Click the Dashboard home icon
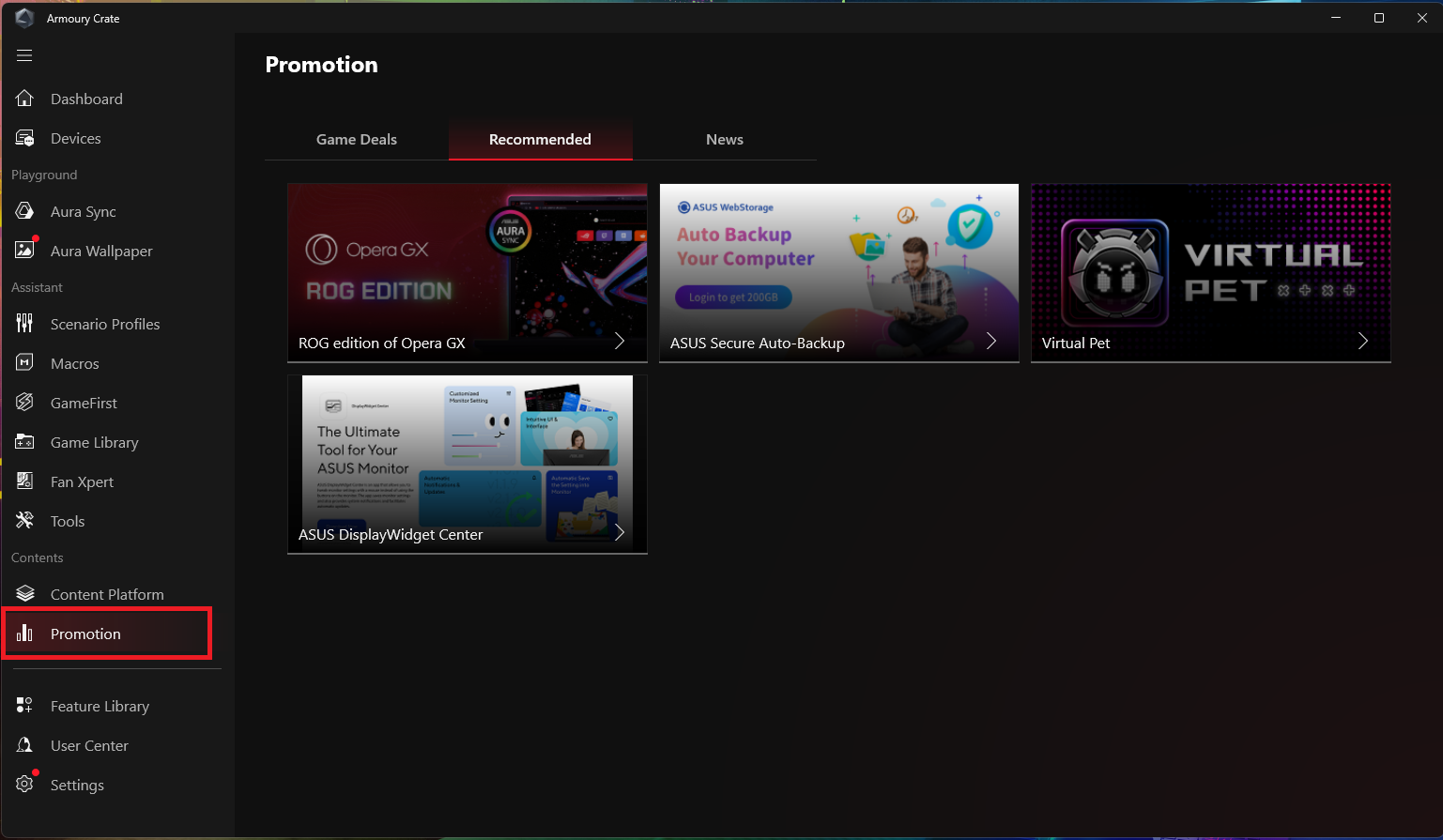The image size is (1443, 840). click(x=25, y=99)
